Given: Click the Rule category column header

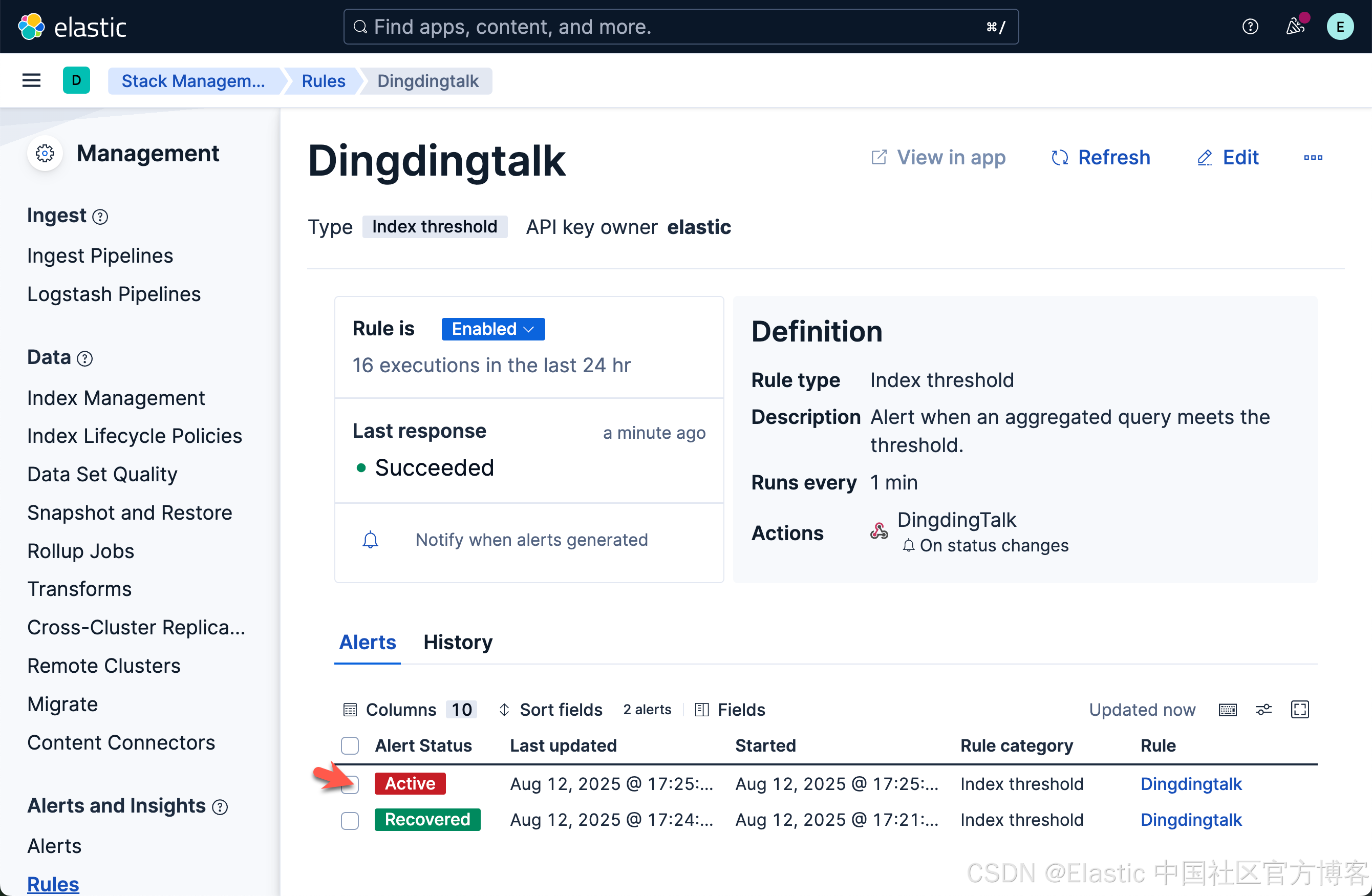Looking at the screenshot, I should (x=1016, y=746).
